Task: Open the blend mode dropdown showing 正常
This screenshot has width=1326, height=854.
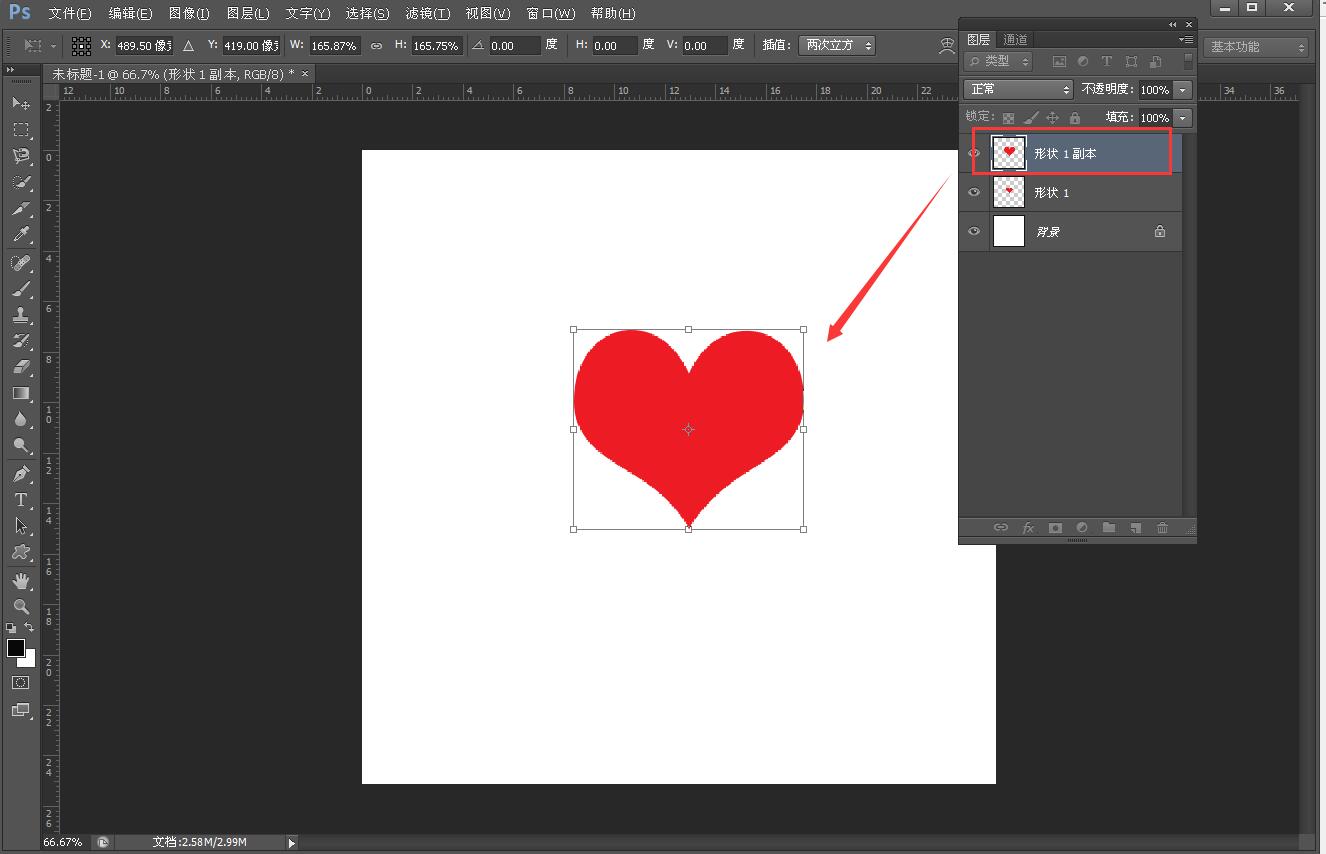Action: click(1016, 89)
